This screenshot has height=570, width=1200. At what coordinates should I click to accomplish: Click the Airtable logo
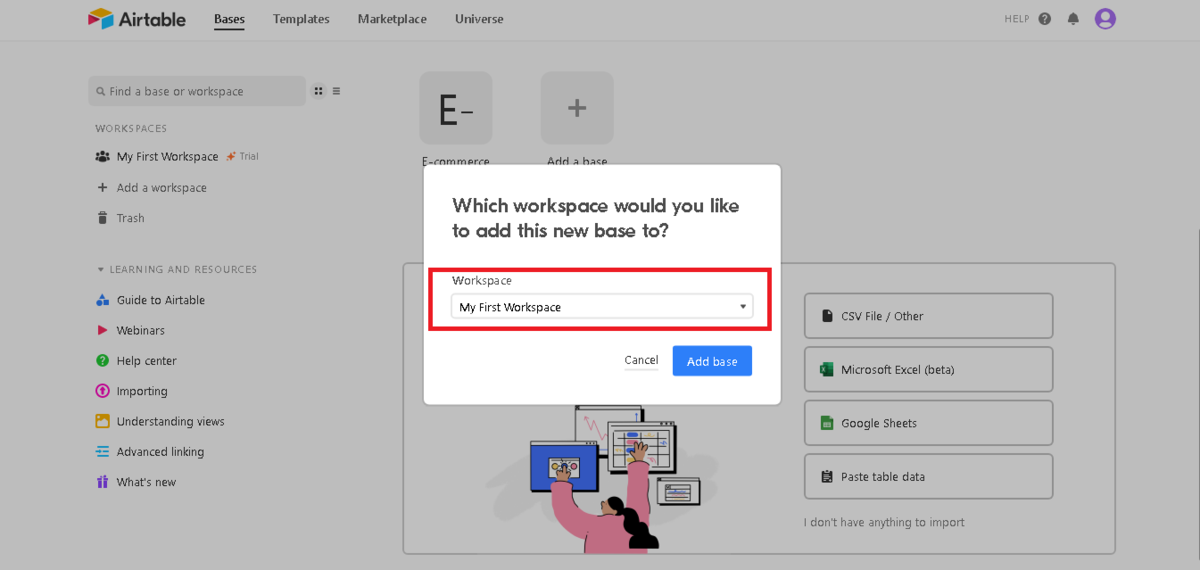pos(136,19)
